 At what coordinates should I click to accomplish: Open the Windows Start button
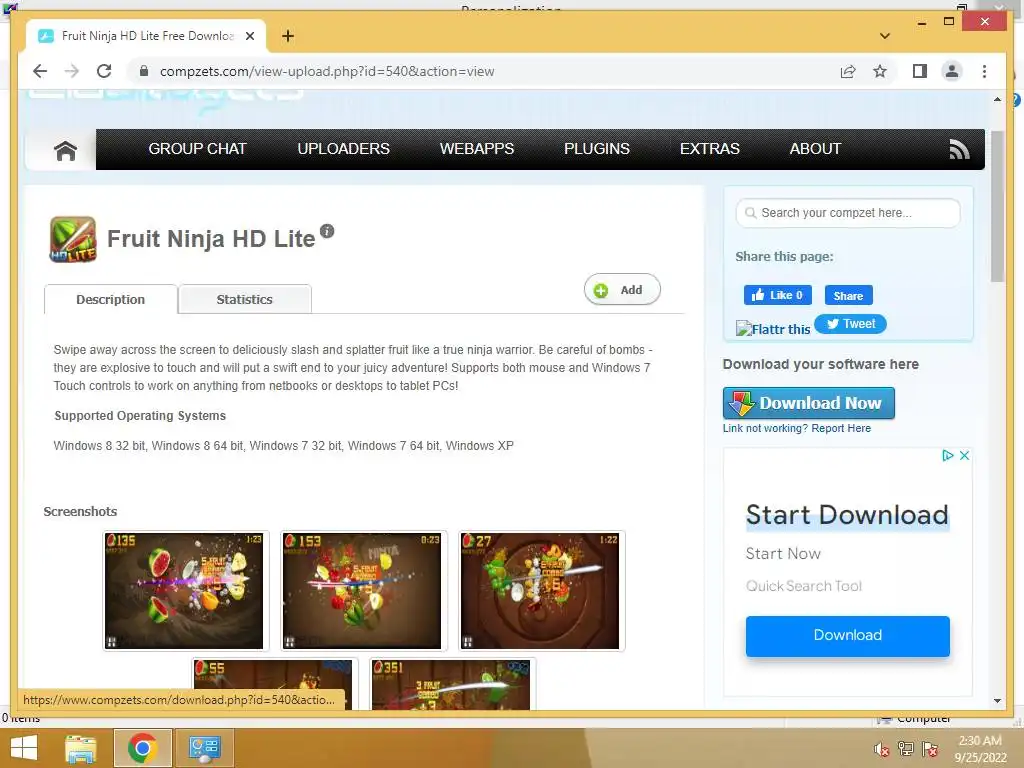24,748
